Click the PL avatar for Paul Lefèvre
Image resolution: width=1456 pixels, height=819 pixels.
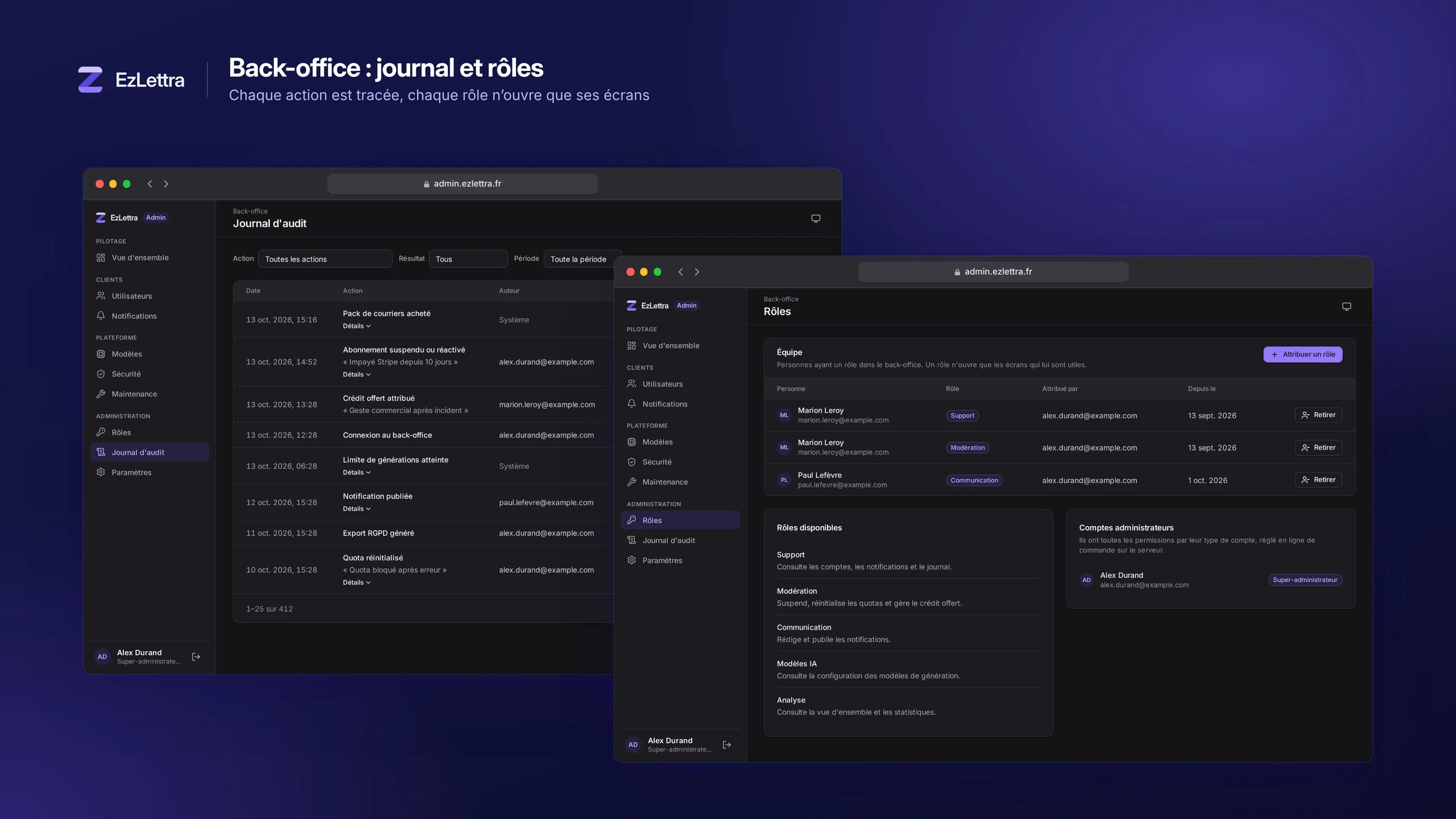click(784, 480)
